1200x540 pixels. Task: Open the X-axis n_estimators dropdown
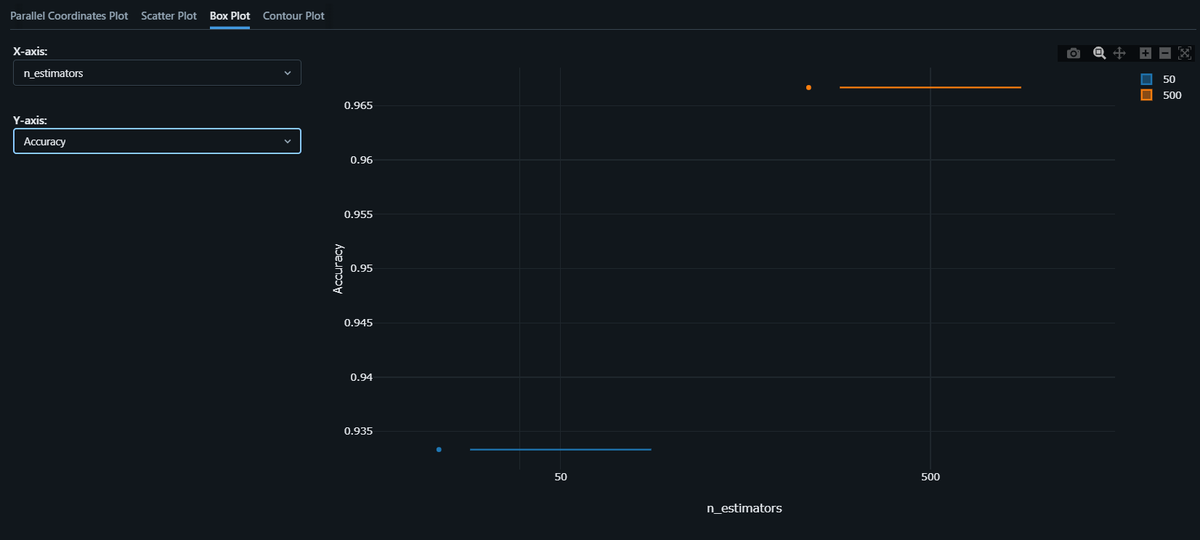(x=157, y=73)
